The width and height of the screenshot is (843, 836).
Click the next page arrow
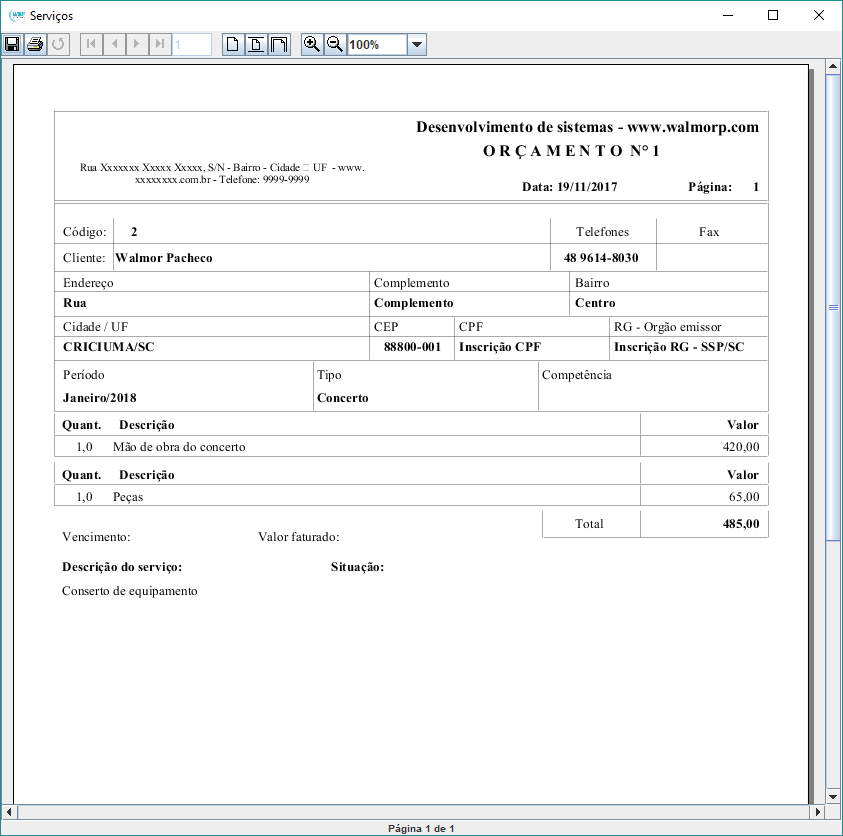[x=137, y=44]
